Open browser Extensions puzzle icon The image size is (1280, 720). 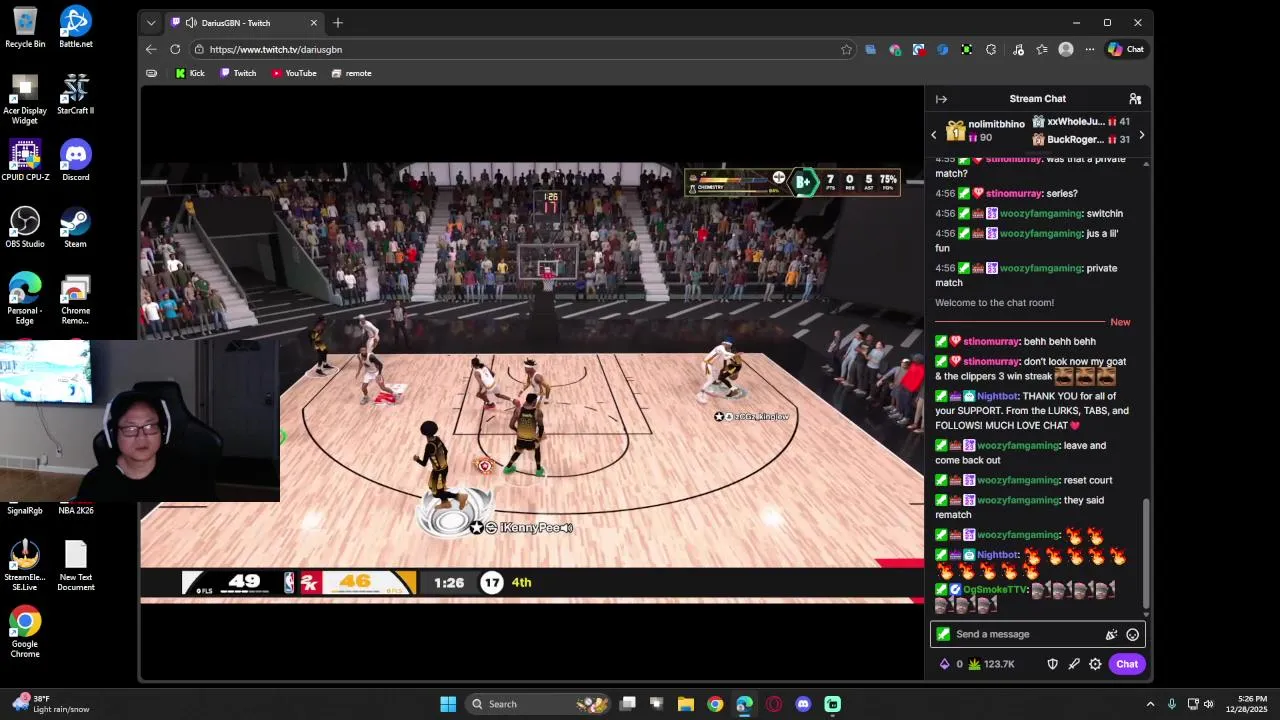991,49
